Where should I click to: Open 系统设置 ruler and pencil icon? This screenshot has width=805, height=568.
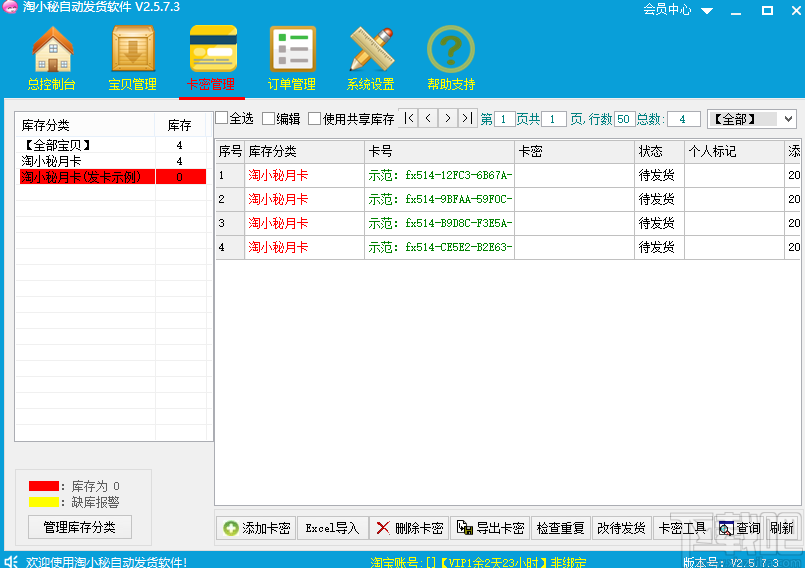point(372,49)
